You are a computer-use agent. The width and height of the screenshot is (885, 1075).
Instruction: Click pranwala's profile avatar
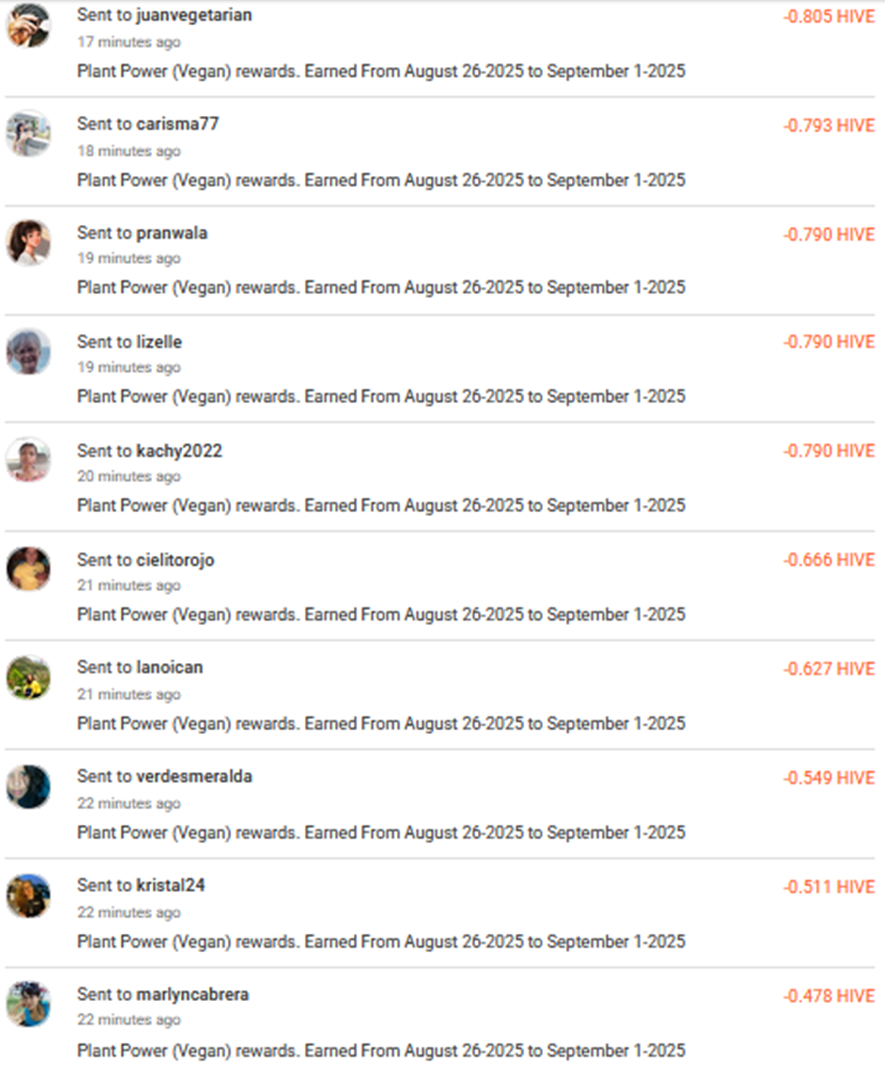(x=28, y=242)
